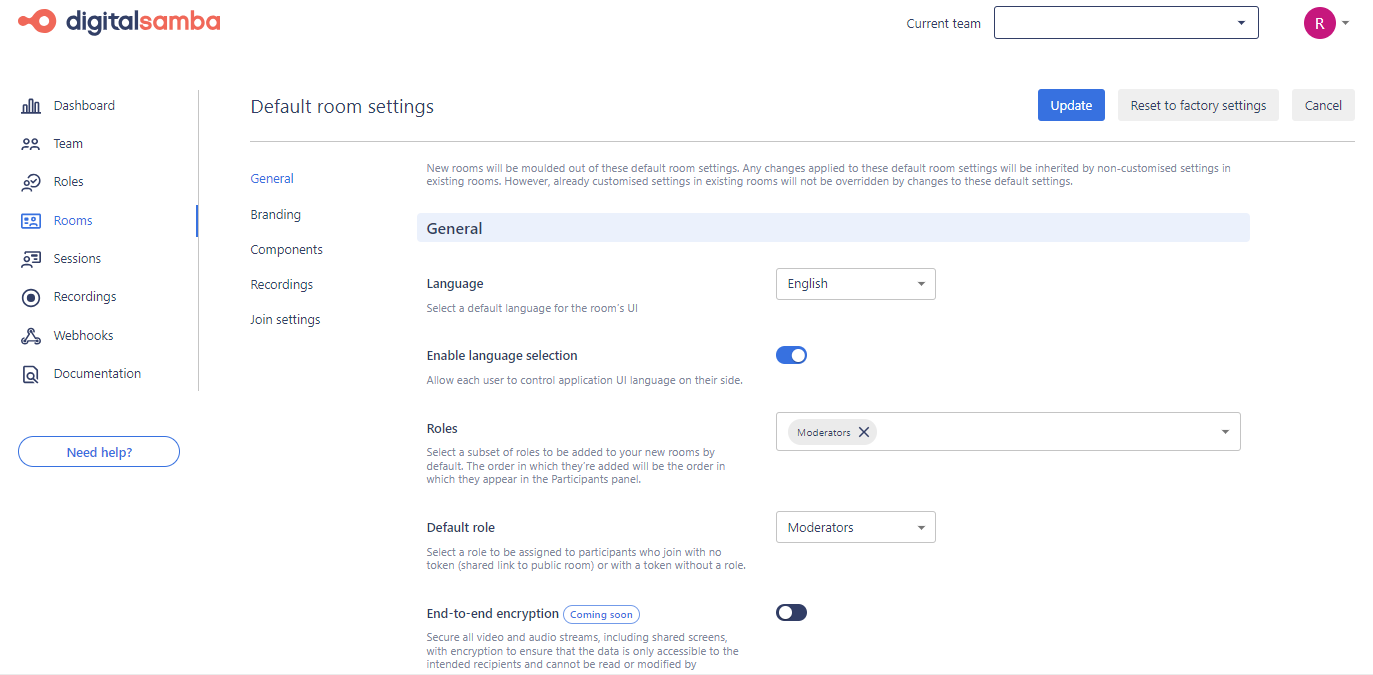
Task: Click the Dashboard bar chart icon
Action: [x=31, y=106]
